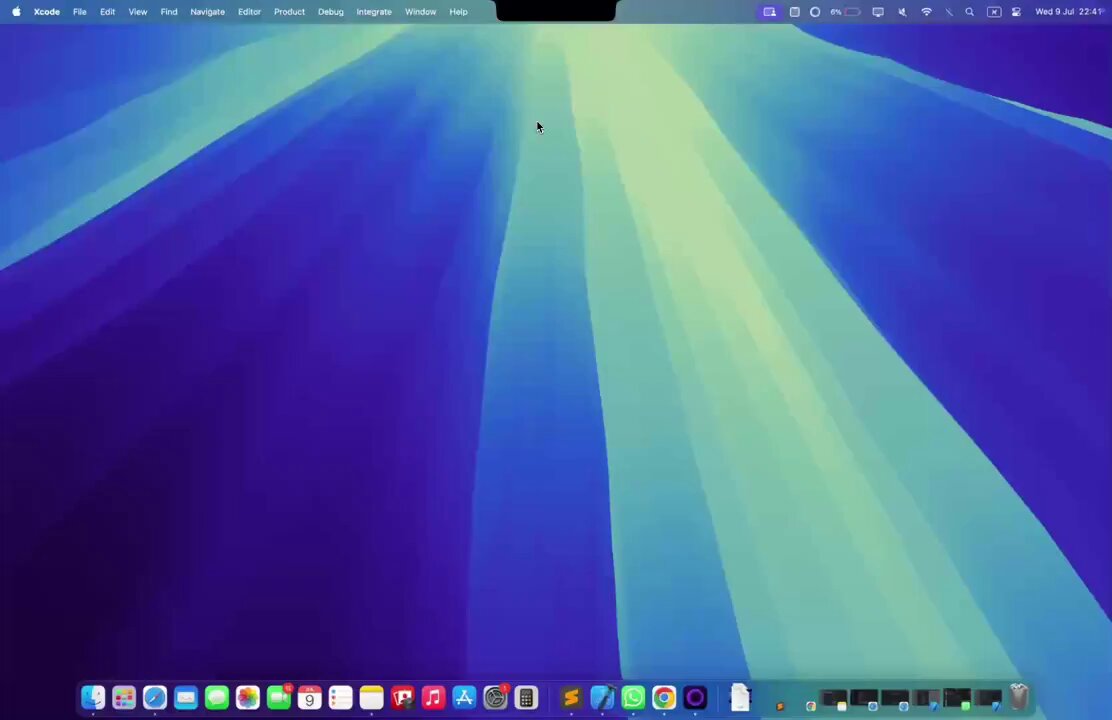
Task: Open Photos from the Dock
Action: (248, 697)
